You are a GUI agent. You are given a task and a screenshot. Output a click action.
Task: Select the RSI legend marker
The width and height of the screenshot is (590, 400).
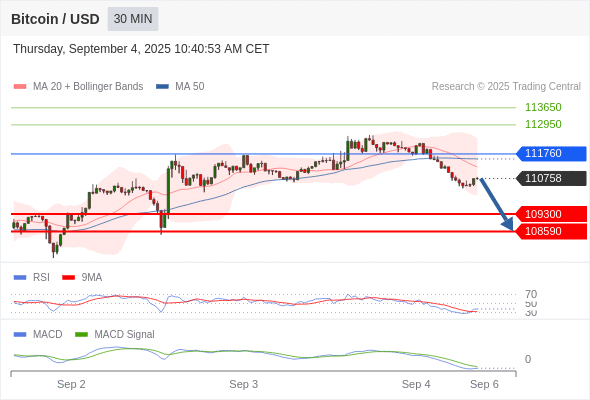(20, 278)
